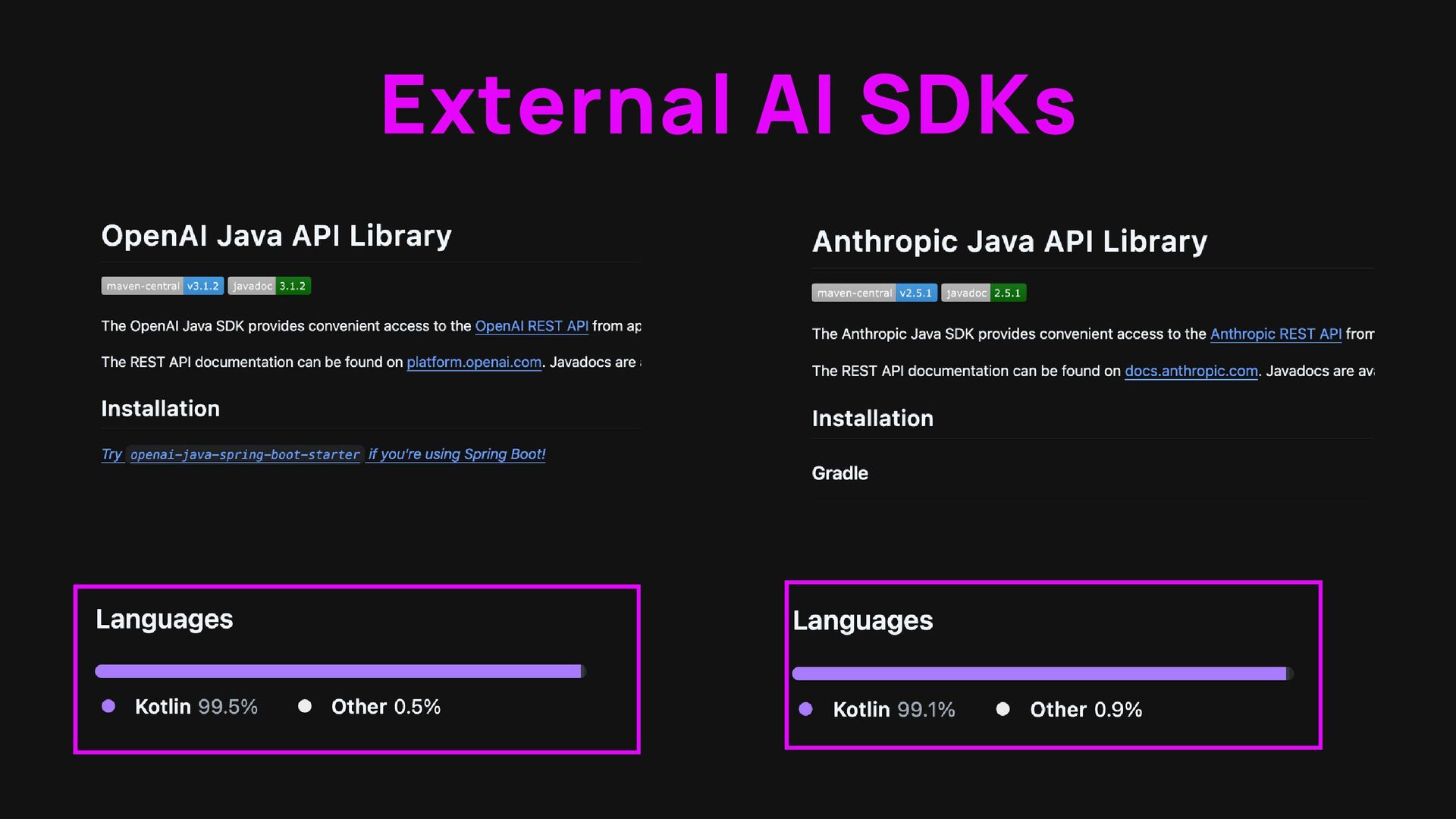Screen dimensions: 1456x819
Task: Visit the docs.anthropic.com link
Action: pos(1191,371)
